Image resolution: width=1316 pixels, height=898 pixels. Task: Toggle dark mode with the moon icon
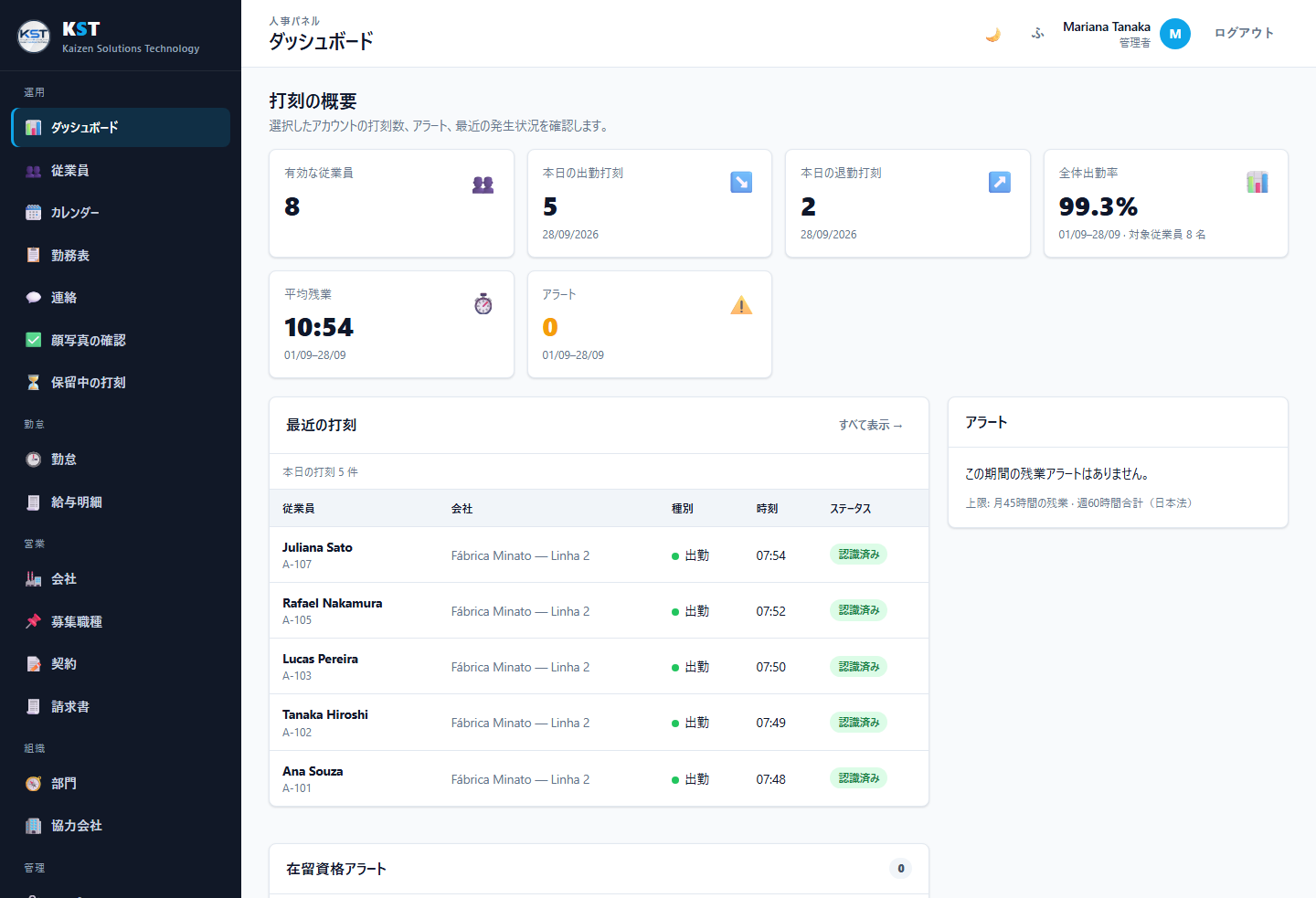click(x=992, y=34)
